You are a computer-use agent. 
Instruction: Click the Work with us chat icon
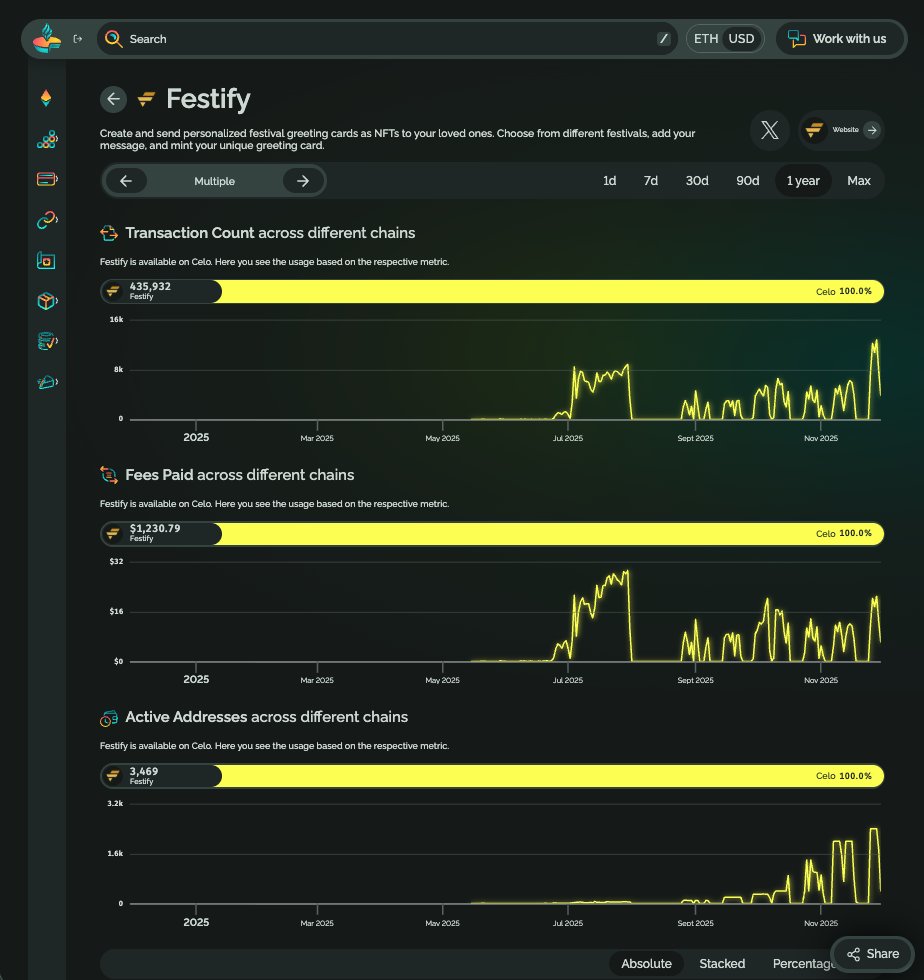click(796, 39)
